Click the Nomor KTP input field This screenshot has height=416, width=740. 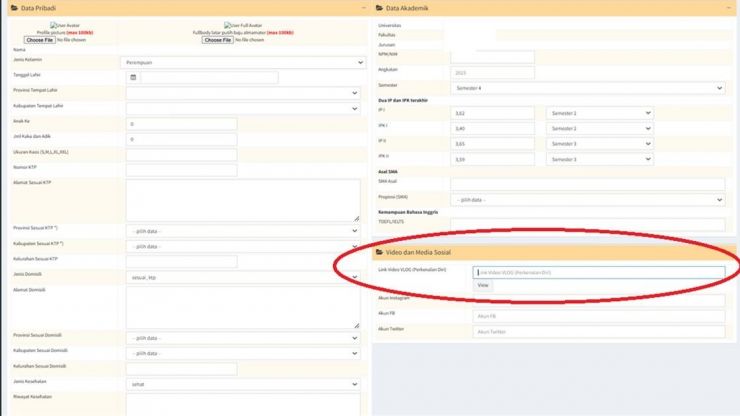(182, 170)
